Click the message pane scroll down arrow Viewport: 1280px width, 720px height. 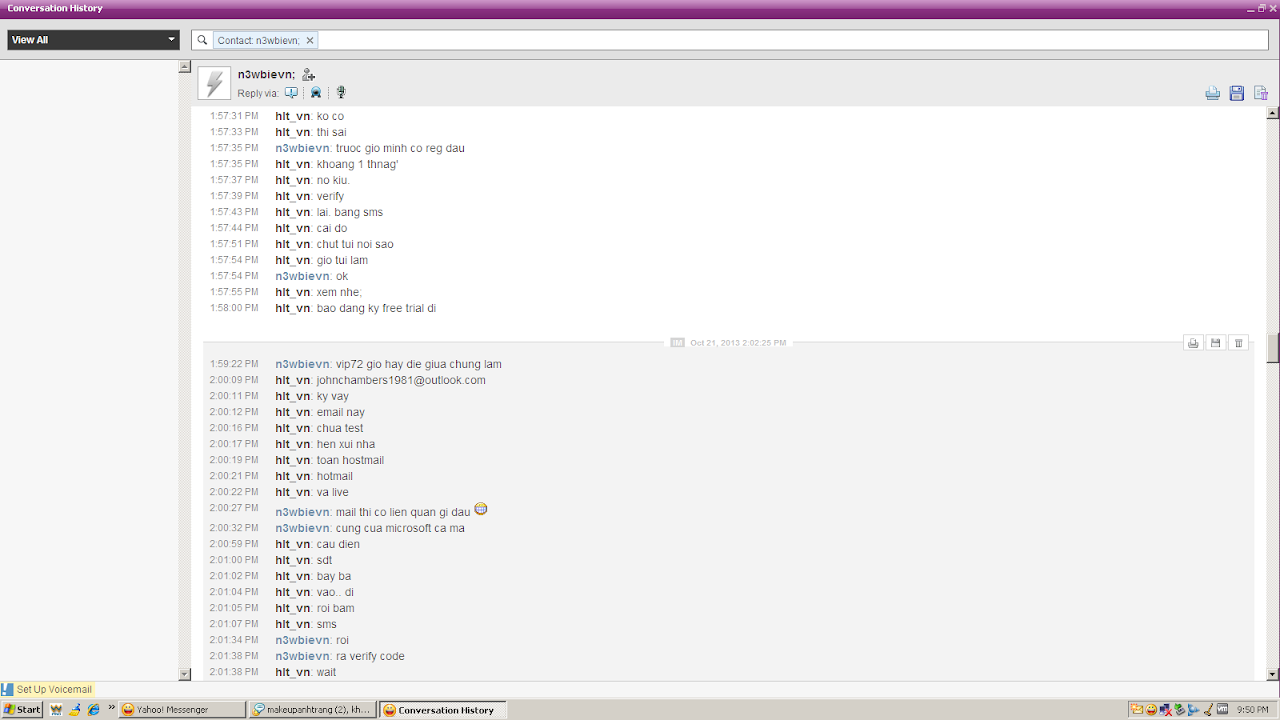click(1273, 675)
